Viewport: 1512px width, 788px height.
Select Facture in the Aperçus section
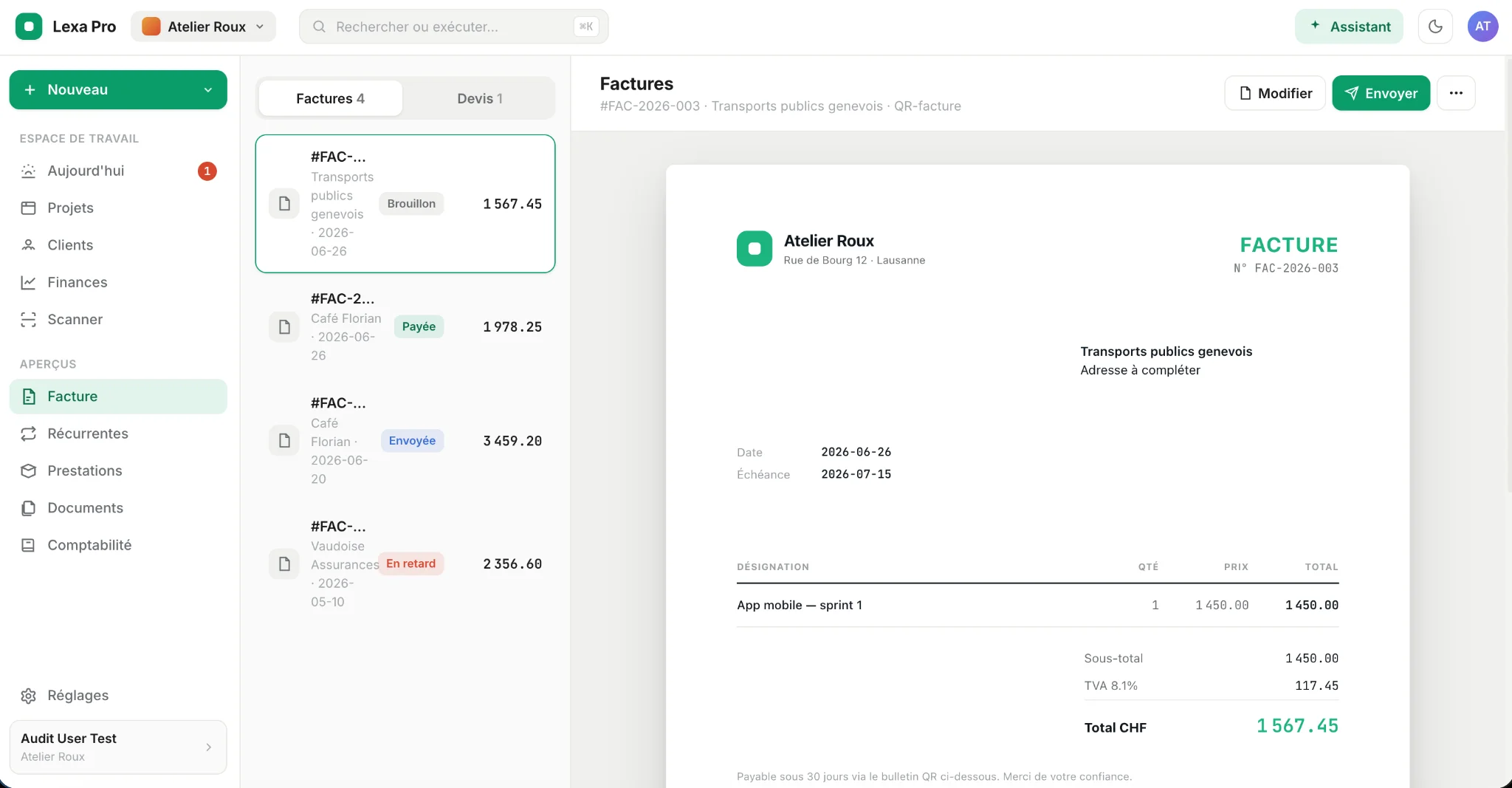click(118, 397)
